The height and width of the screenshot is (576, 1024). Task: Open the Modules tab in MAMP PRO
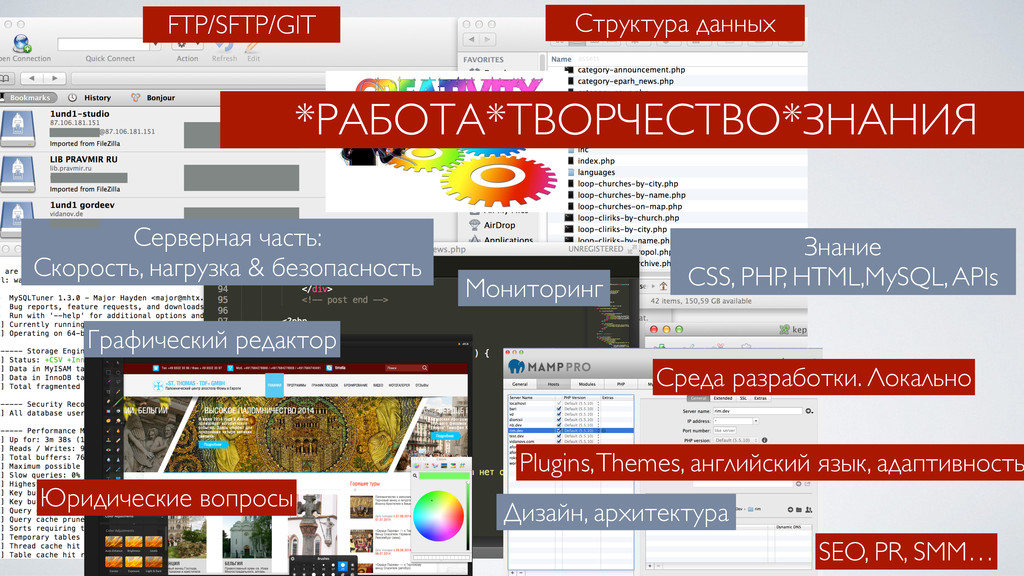587,384
